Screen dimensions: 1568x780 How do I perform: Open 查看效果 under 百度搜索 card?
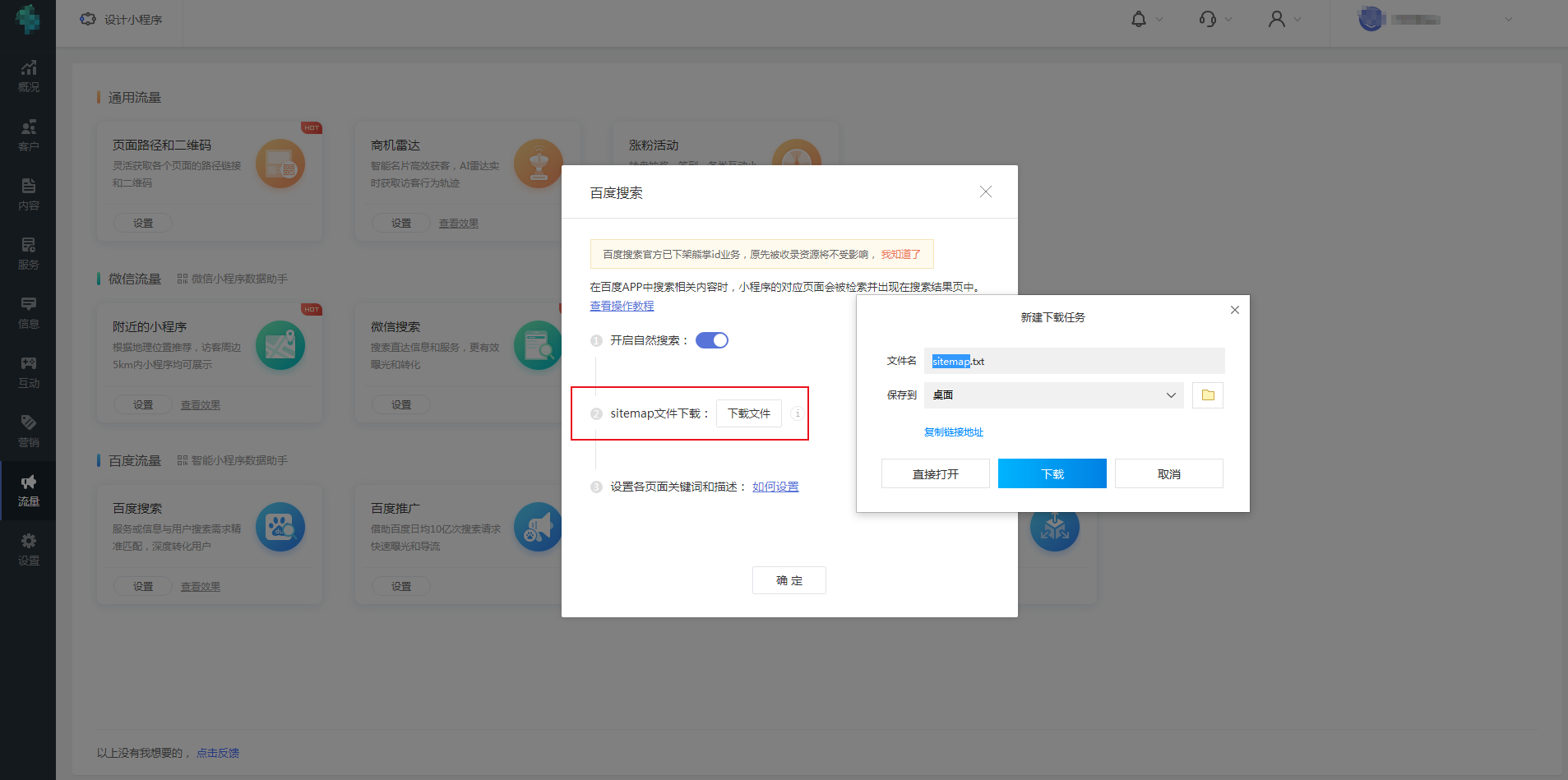click(201, 587)
